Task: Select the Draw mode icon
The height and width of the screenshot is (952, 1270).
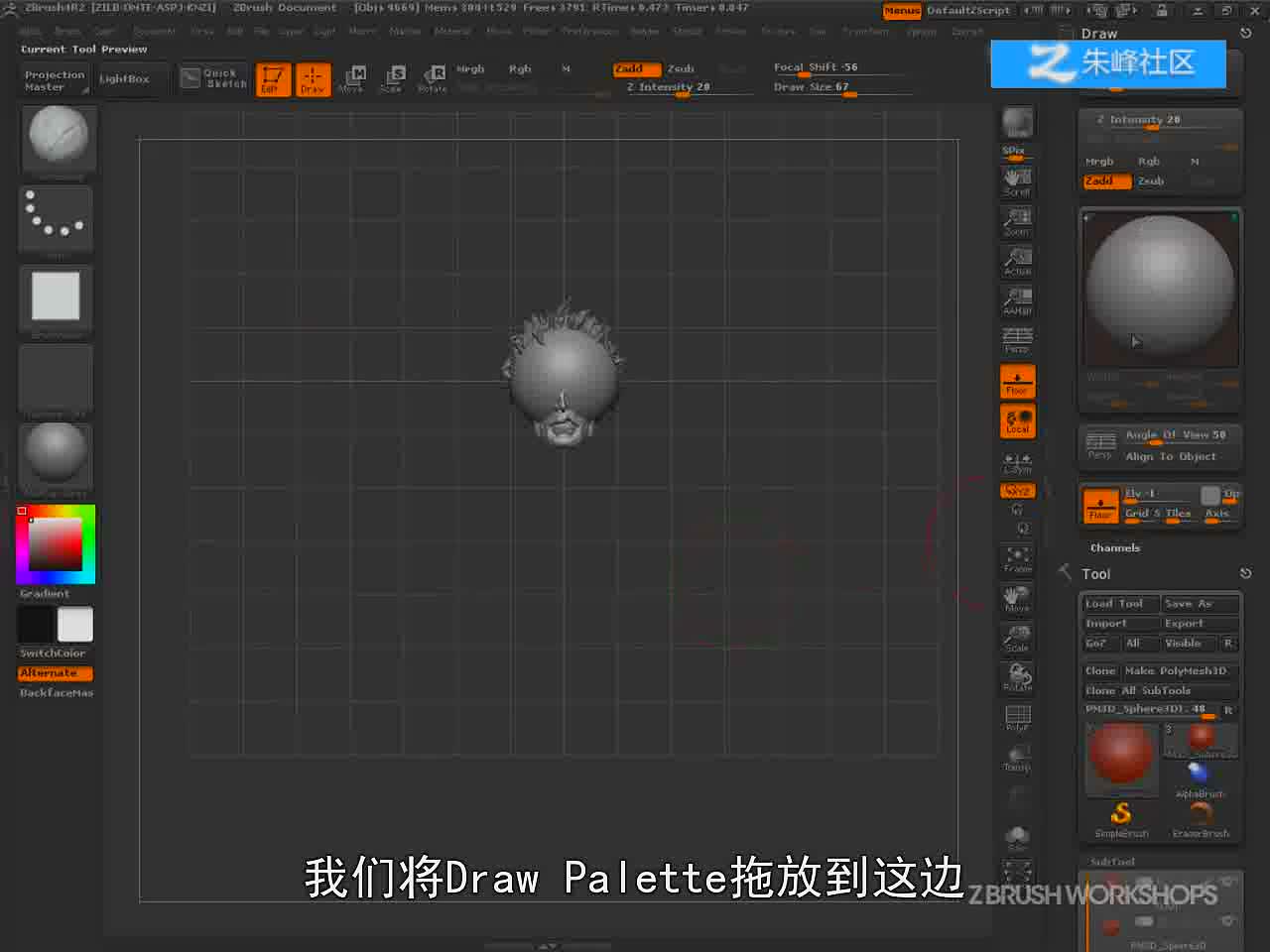Action: pos(313,78)
